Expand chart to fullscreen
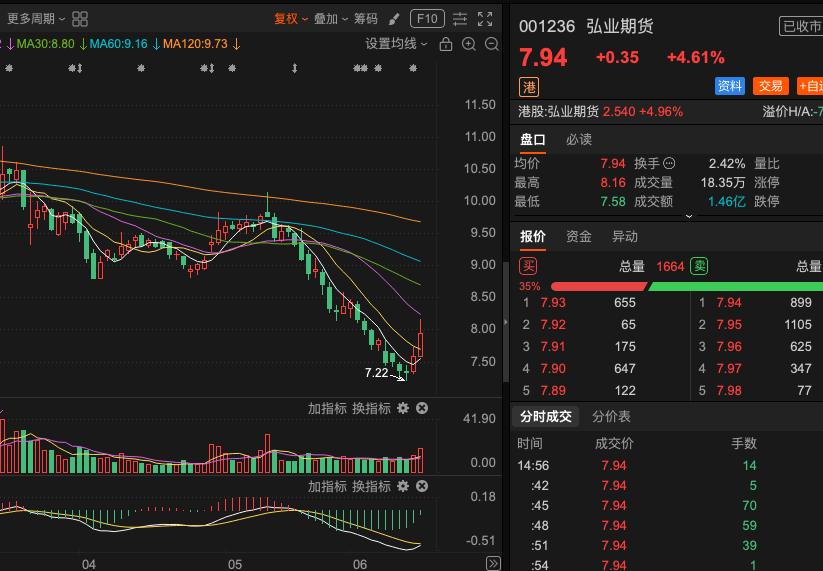 [485, 19]
